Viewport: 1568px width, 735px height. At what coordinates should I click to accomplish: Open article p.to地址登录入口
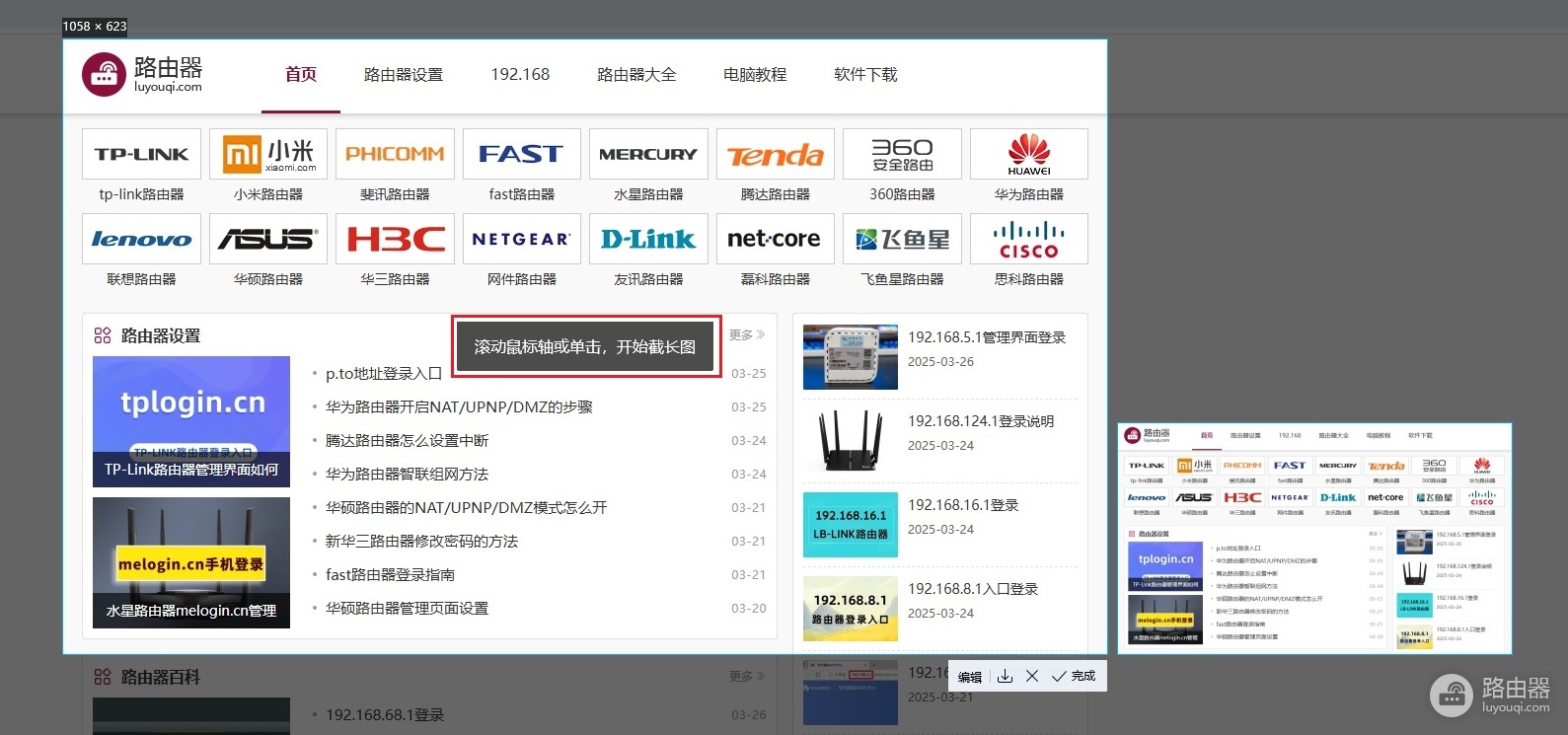point(384,373)
